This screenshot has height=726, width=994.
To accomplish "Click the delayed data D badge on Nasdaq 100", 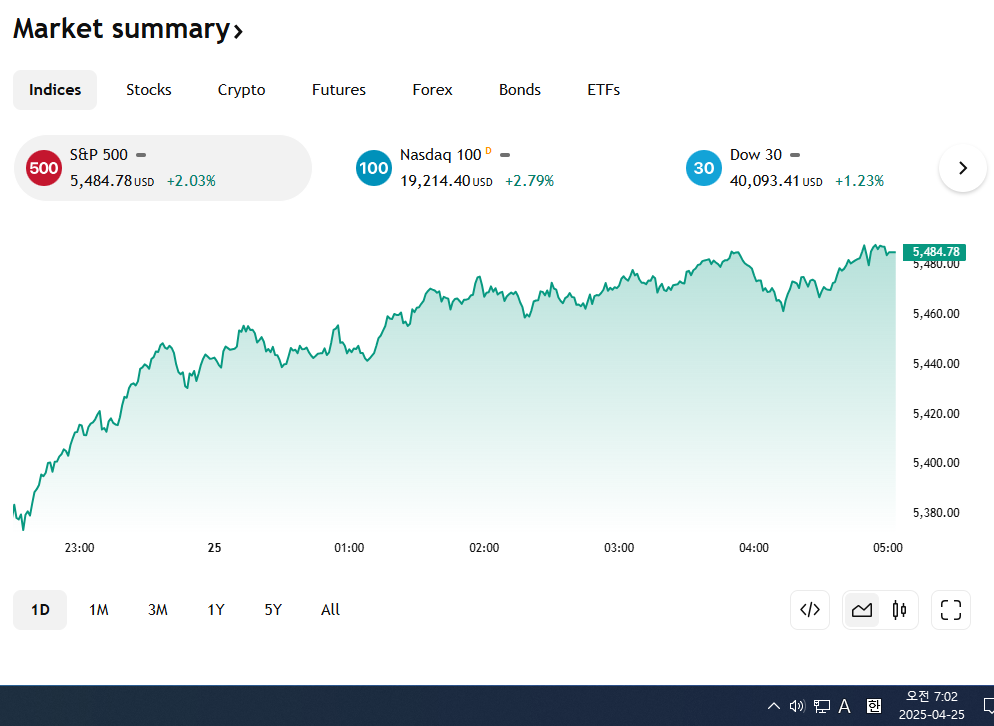I will coord(488,151).
